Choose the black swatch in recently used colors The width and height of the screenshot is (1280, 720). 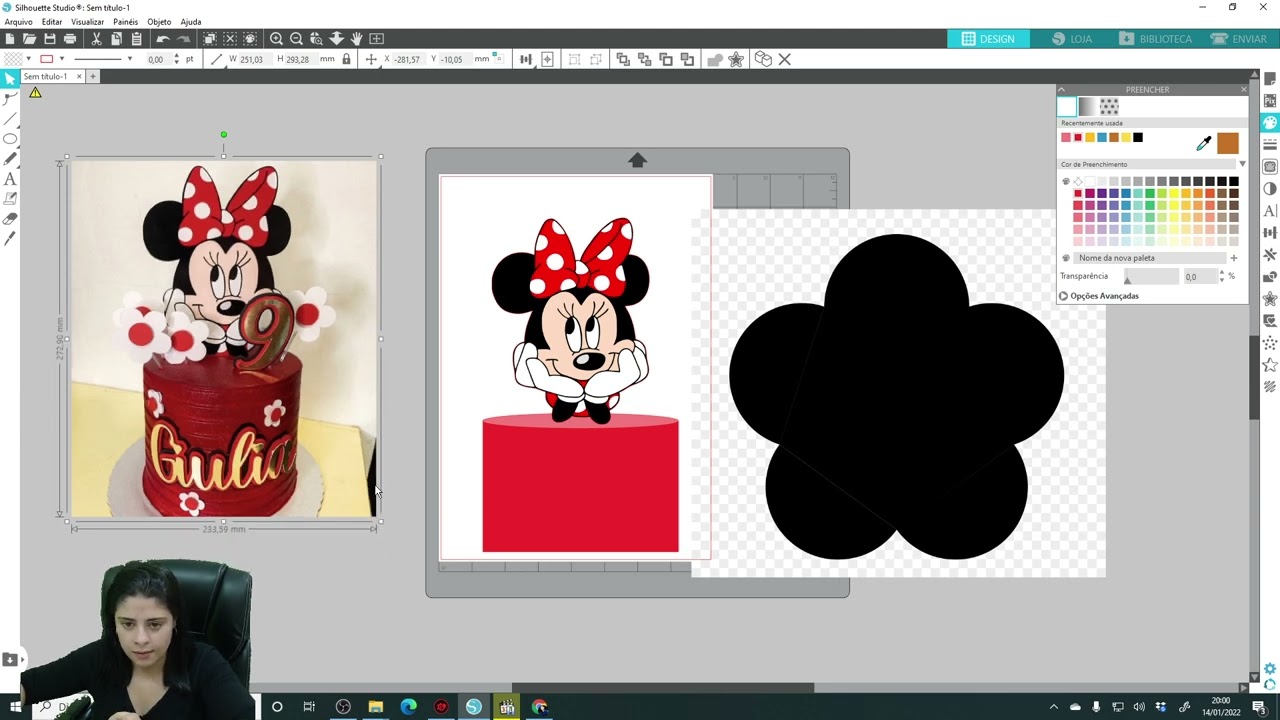click(x=1137, y=138)
